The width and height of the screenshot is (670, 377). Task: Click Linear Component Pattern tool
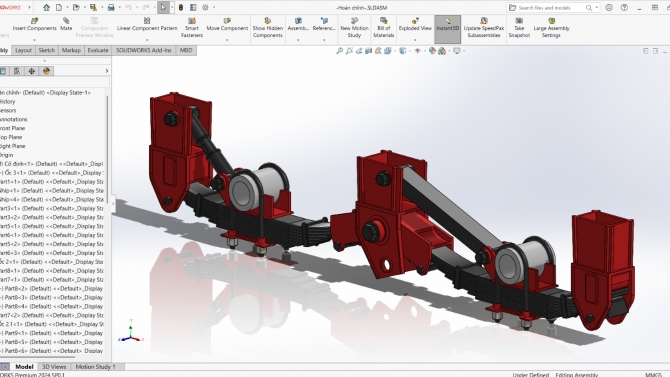tap(147, 24)
